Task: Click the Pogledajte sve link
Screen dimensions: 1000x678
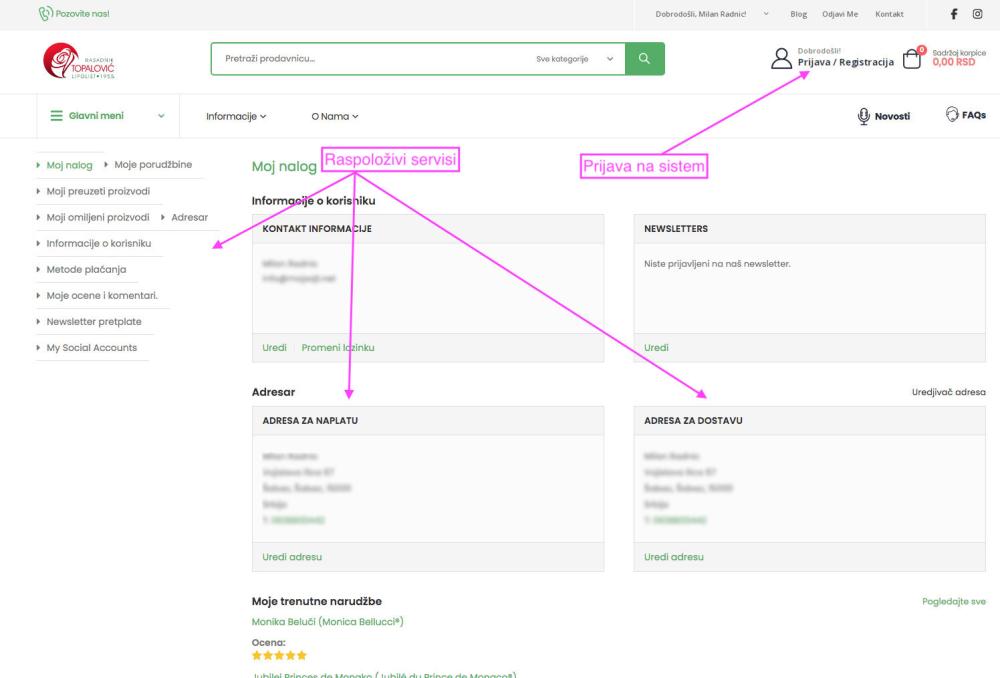Action: point(953,601)
